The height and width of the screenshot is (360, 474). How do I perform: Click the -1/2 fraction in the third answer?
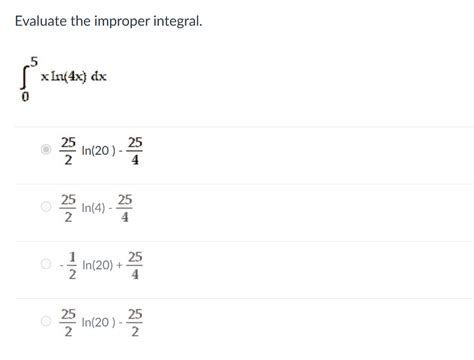coord(70,265)
